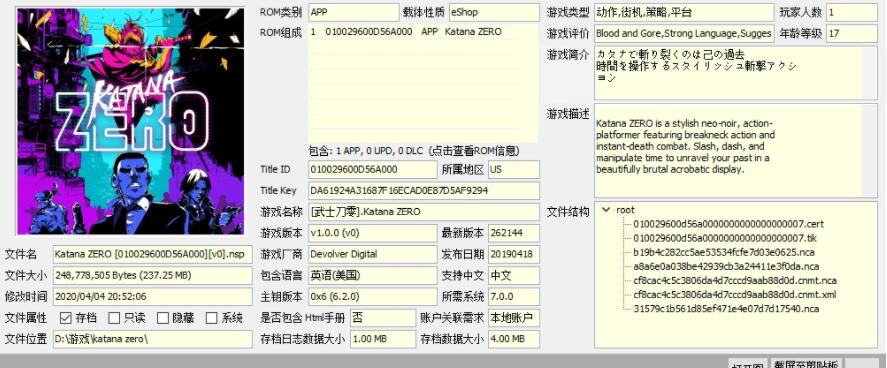The width and height of the screenshot is (887, 368).
Task: Enable the 系统 system attribute checkbox
Action: tap(212, 318)
